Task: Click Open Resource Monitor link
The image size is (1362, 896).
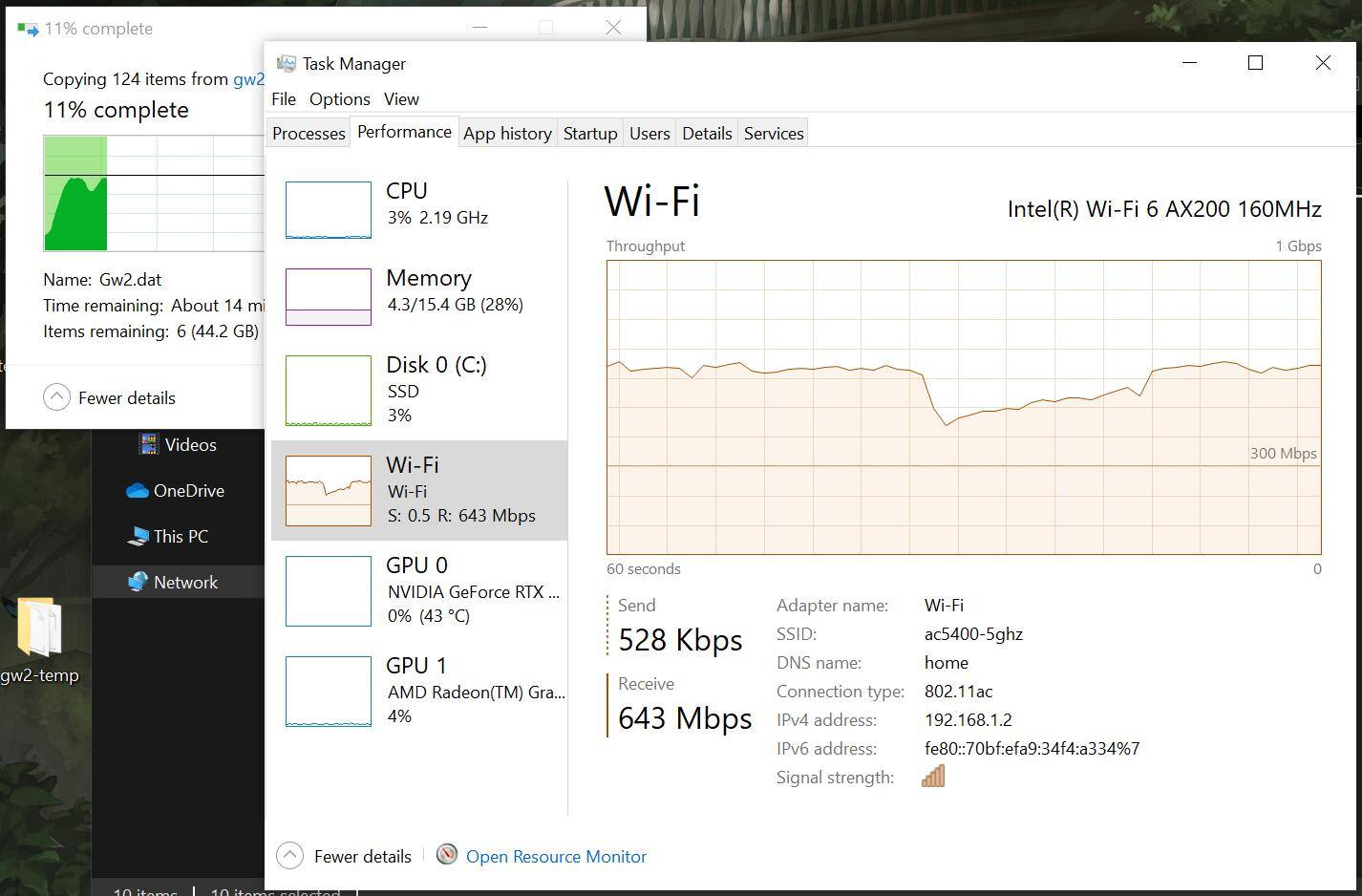Action: [x=556, y=857]
